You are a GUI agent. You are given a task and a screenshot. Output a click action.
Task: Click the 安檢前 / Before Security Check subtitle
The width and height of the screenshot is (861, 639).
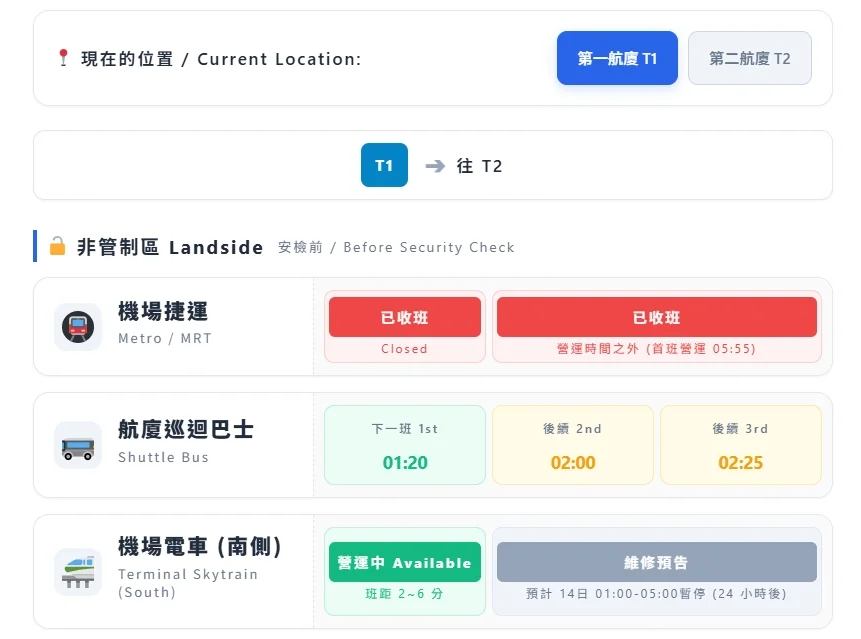396,247
